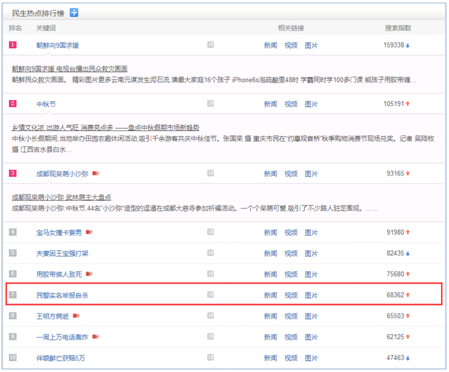Click the expand icon in the 伴娘醉亡获赔5万 row
This screenshot has height=372, width=449.
(x=210, y=357)
